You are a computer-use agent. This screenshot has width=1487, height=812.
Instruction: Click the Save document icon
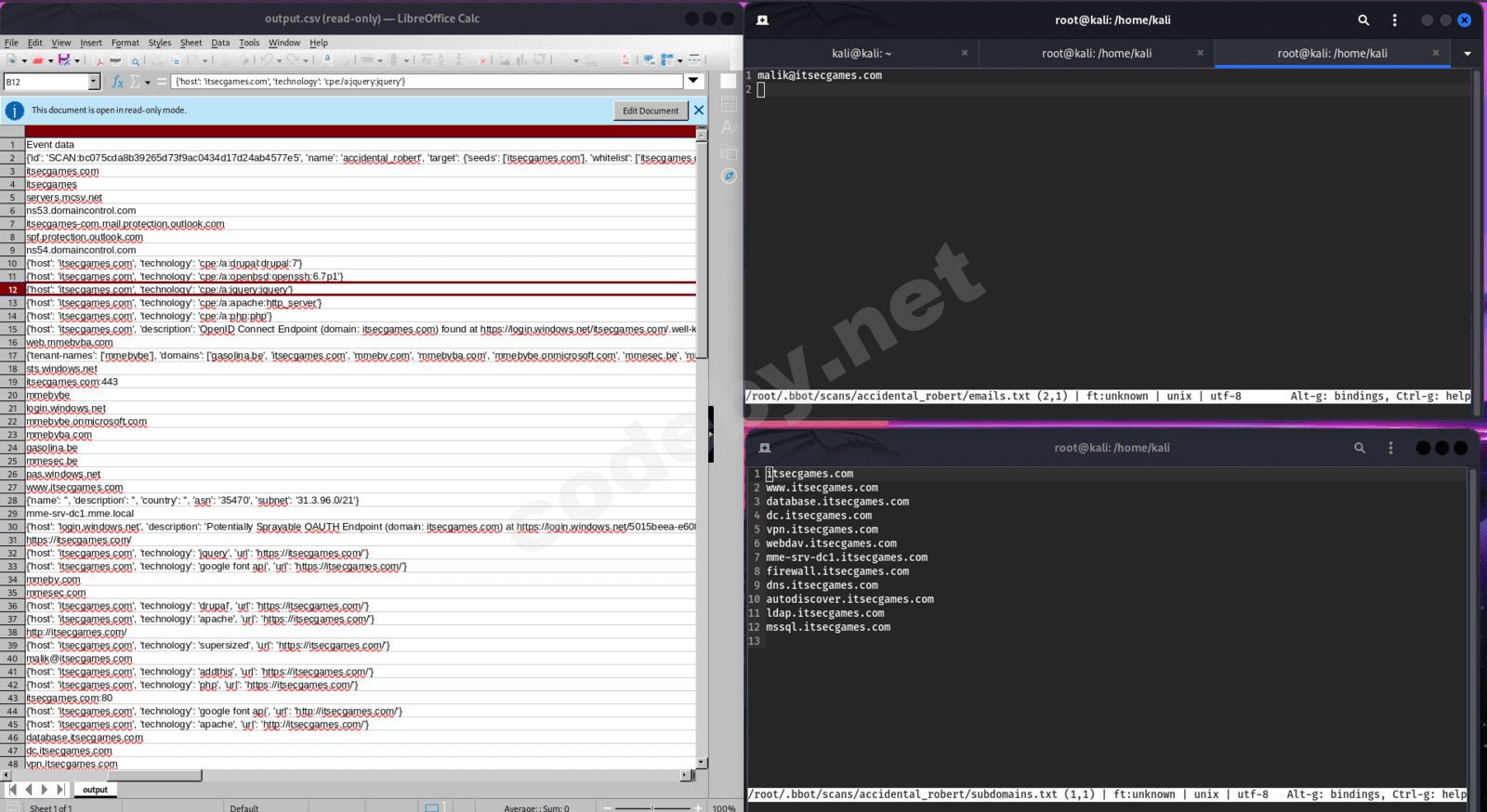pyautogui.click(x=64, y=60)
